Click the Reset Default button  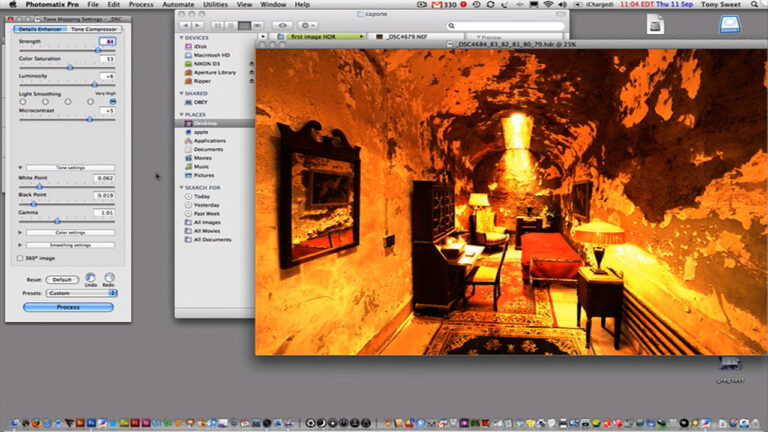(63, 279)
